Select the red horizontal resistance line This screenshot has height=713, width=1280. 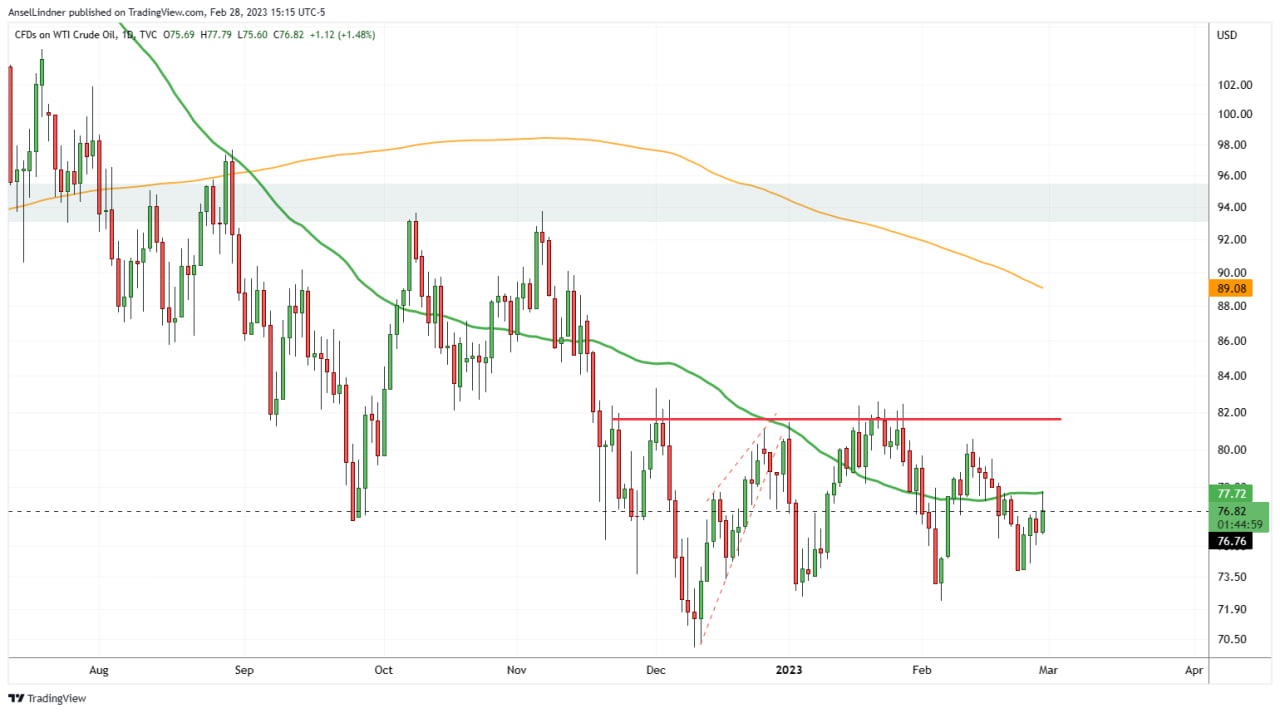click(836, 419)
